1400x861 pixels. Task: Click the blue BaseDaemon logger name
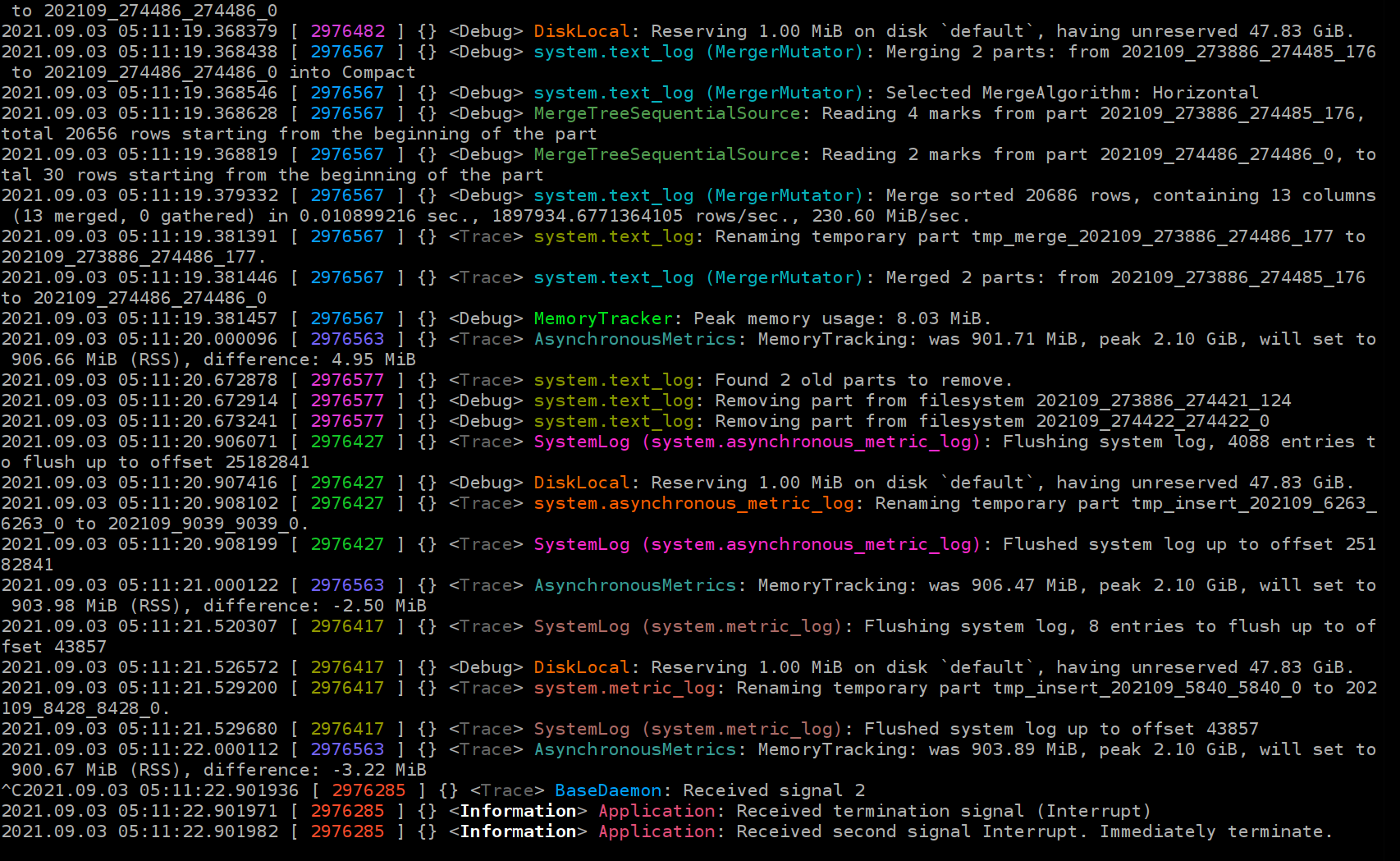pyautogui.click(x=607, y=790)
